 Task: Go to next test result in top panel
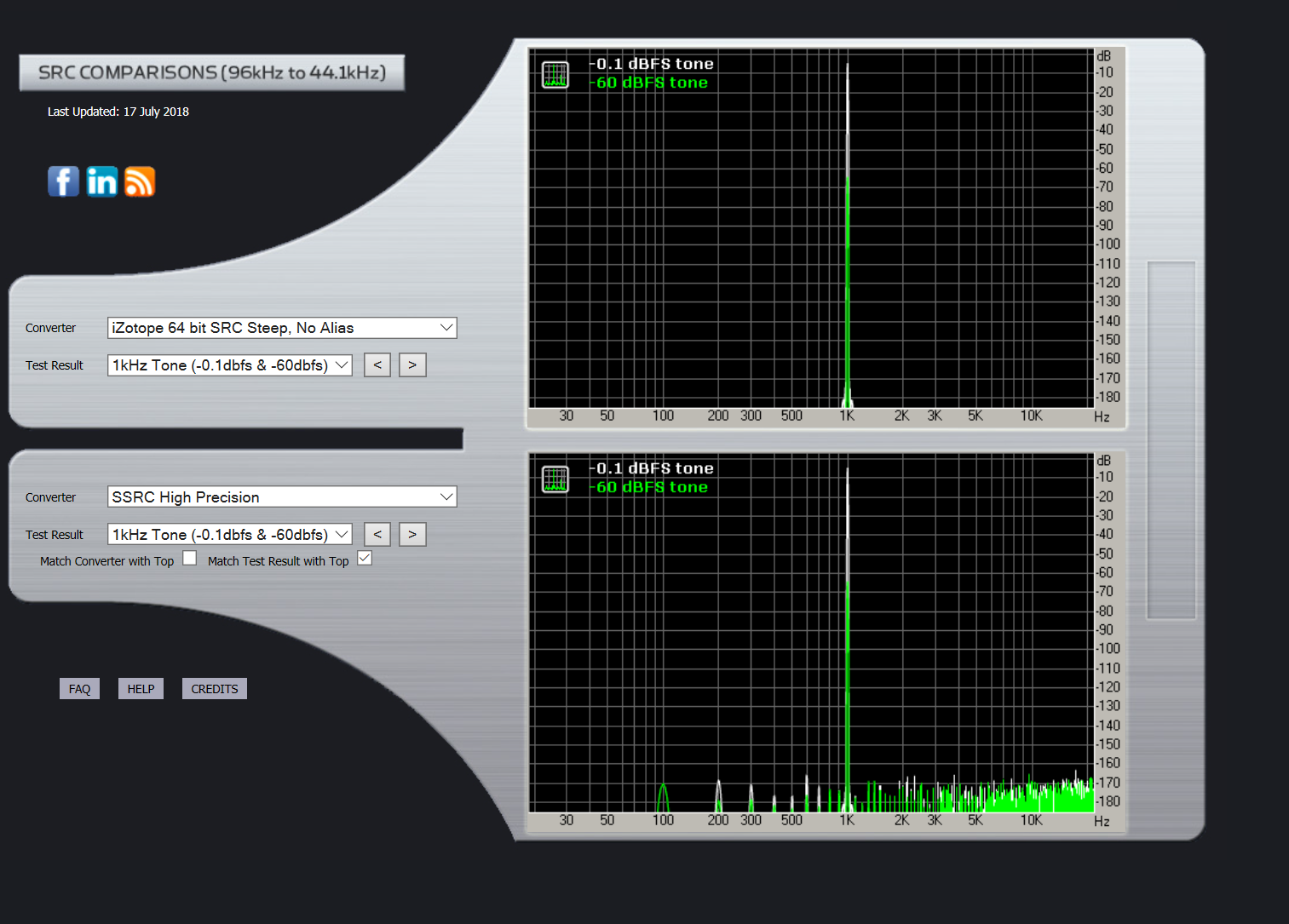(x=412, y=365)
